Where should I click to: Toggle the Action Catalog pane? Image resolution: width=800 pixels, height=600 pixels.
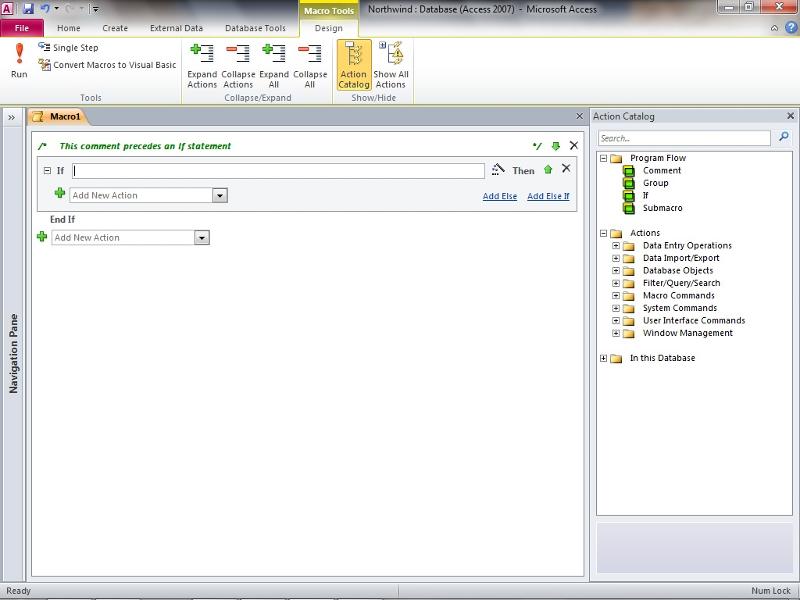click(354, 65)
